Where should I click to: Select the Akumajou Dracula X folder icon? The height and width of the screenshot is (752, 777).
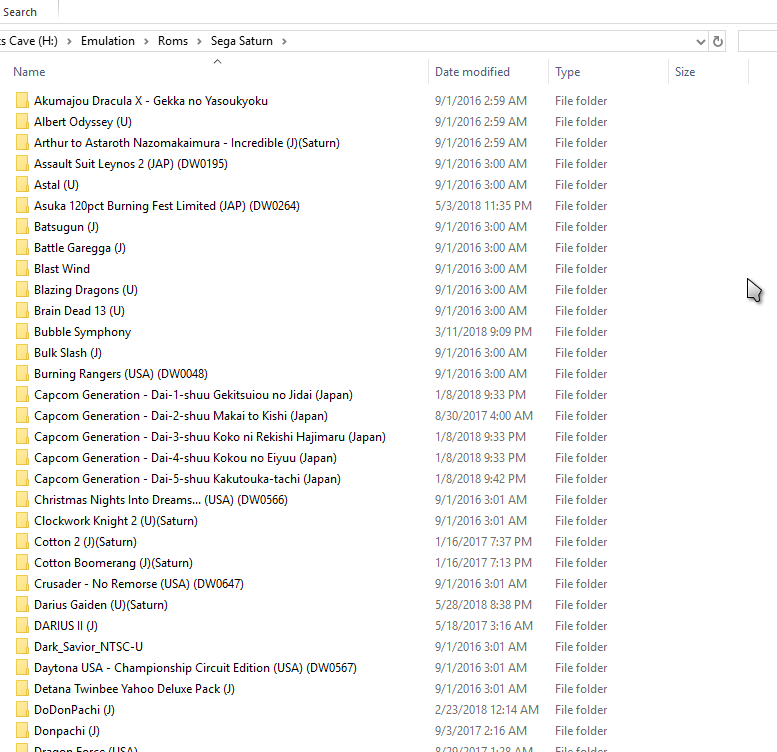22,101
